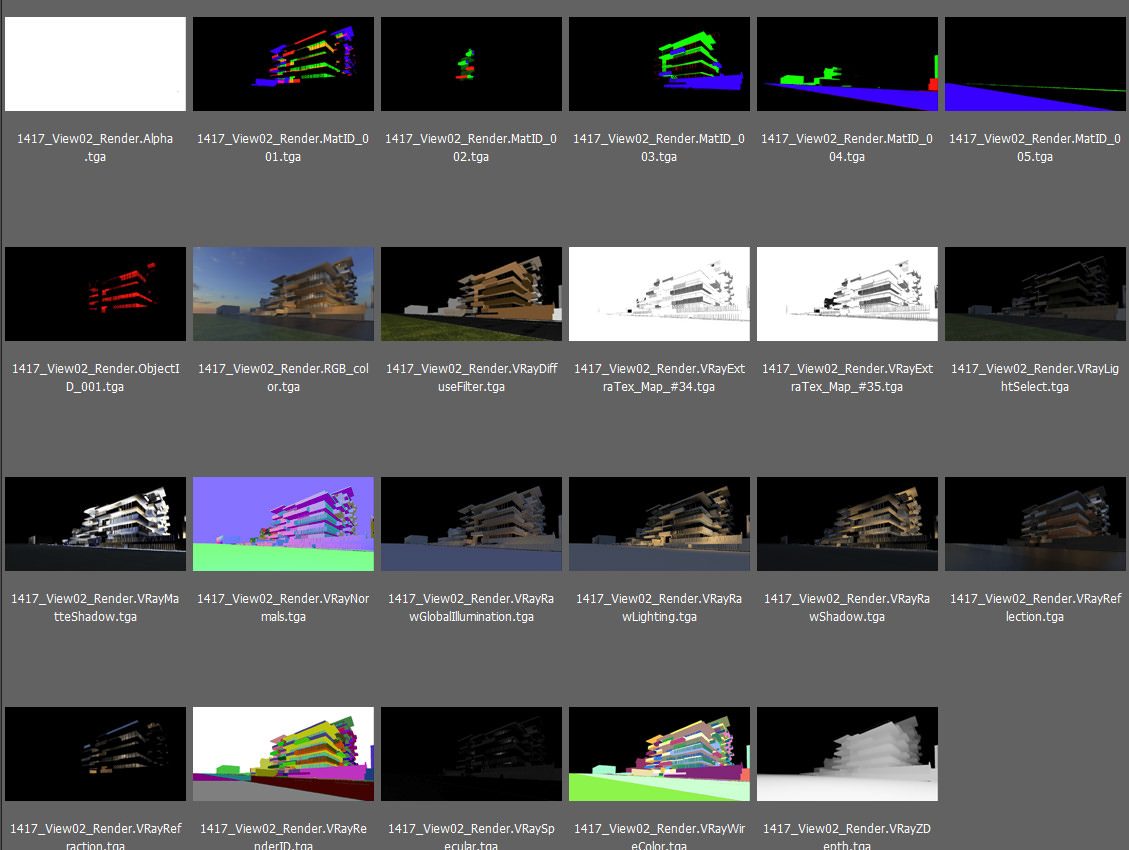The width and height of the screenshot is (1129, 850).
Task: Select the VRayReflection.tga file label
Action: (1035, 607)
